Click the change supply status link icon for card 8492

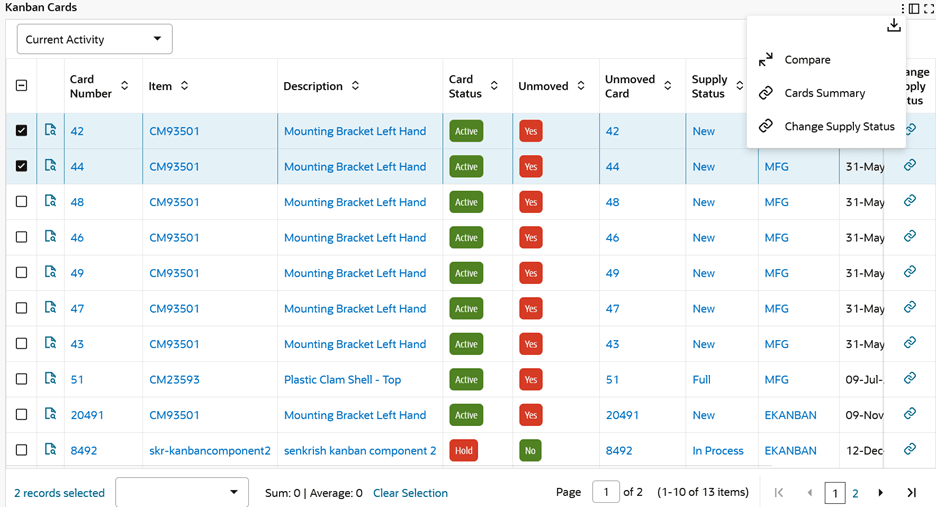[x=910, y=448]
